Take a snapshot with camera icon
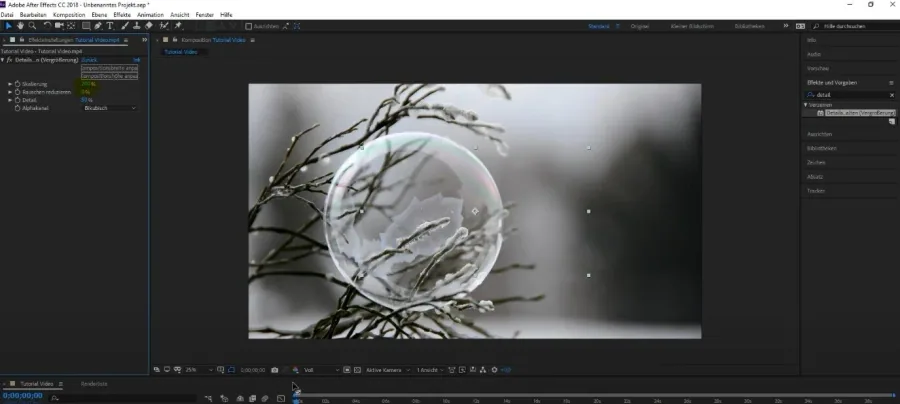900x404 pixels. [x=275, y=370]
